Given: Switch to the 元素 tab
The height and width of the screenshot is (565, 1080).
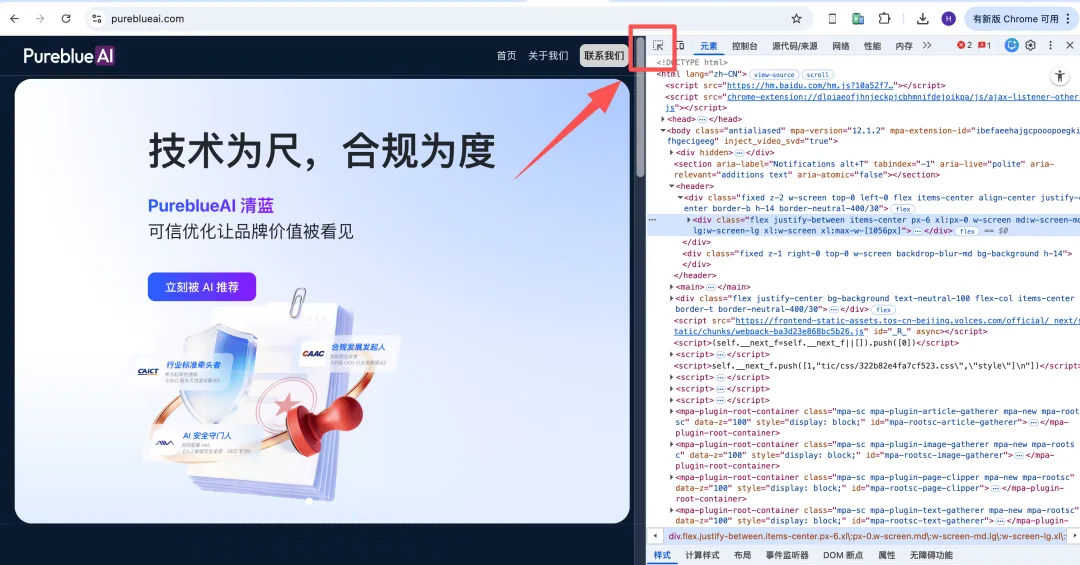Looking at the screenshot, I should coord(709,46).
